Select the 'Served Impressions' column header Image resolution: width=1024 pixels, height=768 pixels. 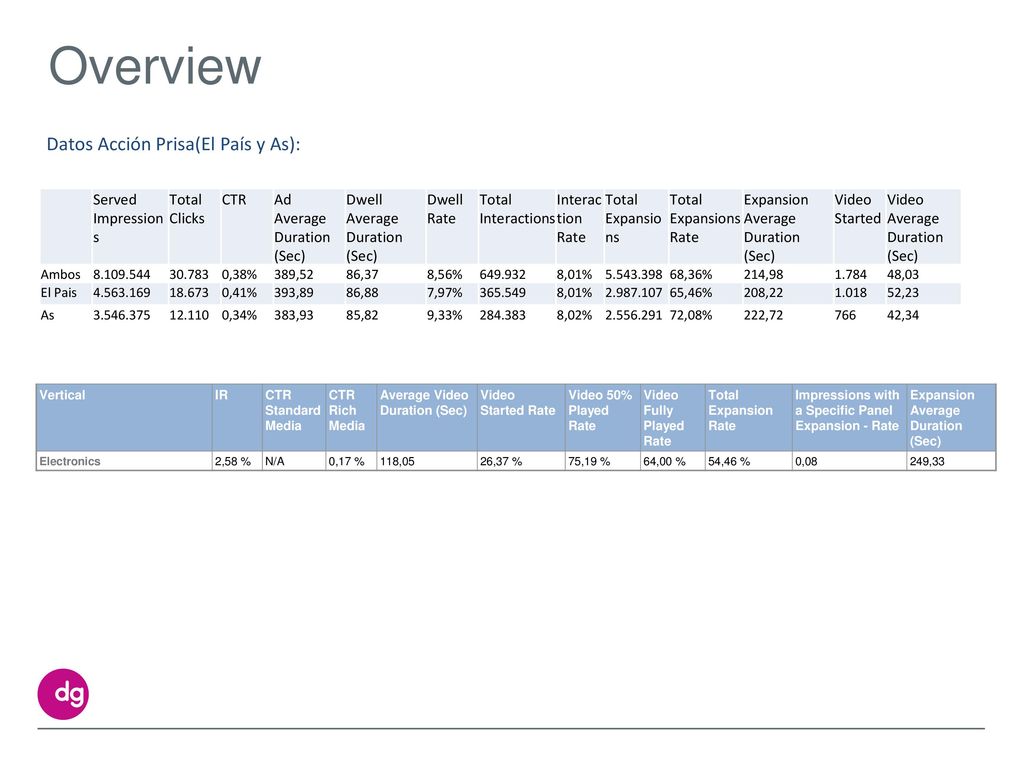pos(127,218)
